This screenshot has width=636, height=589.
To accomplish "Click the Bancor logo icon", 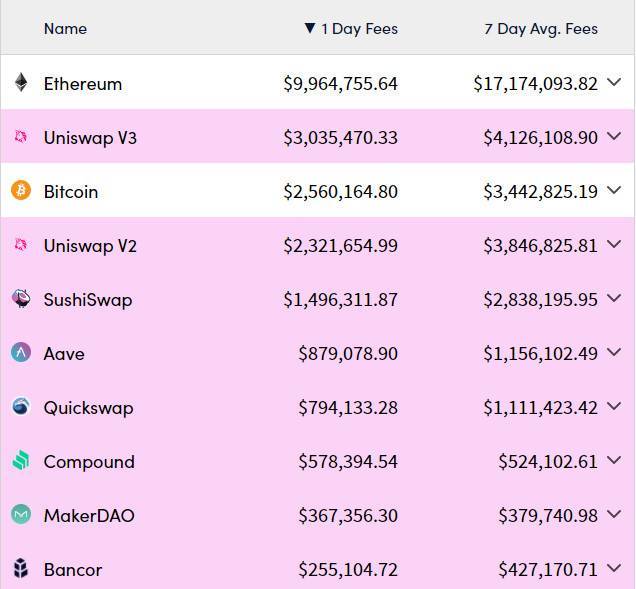I will click(21, 568).
